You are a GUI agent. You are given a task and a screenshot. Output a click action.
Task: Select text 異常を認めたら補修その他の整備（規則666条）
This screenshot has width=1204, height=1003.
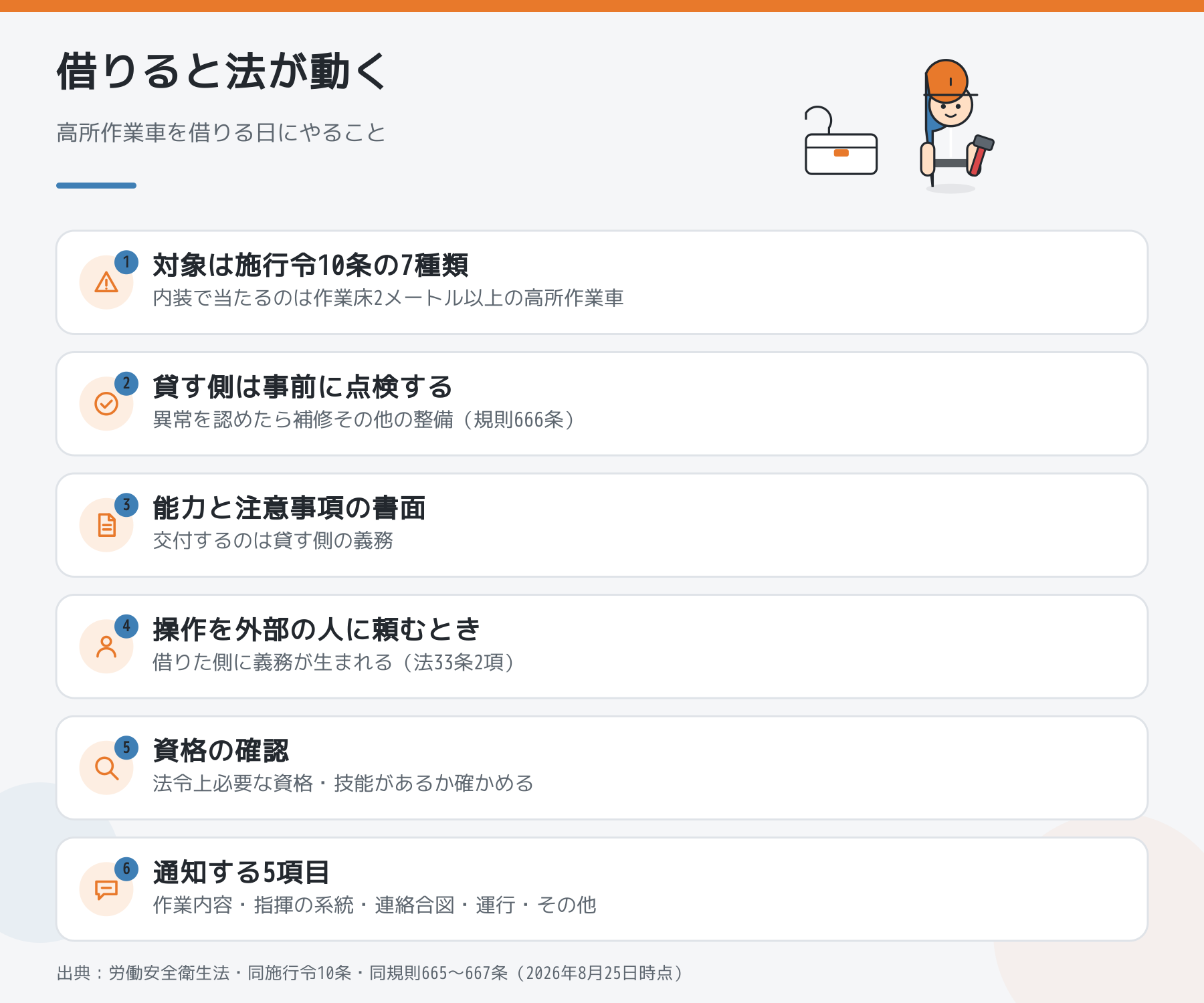click(365, 419)
